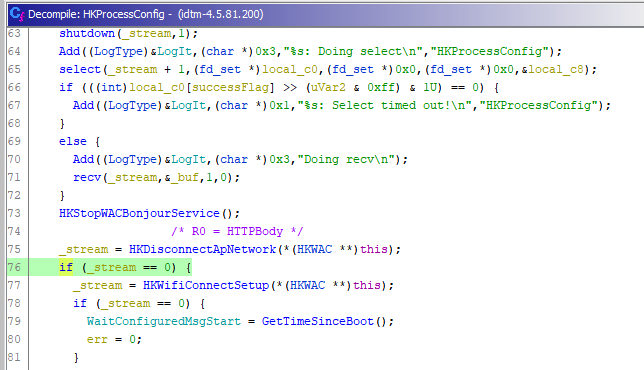Click HKWifiConnectSetup function name
The image size is (644, 370).
[205, 285]
